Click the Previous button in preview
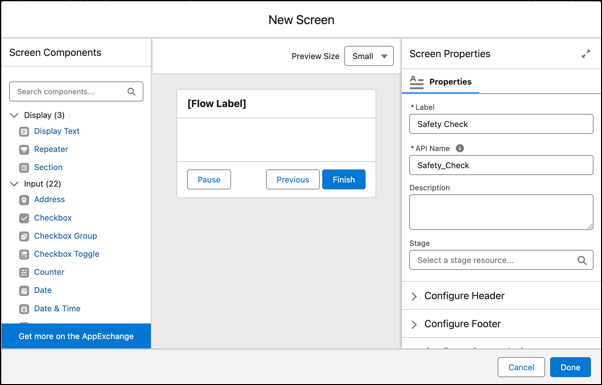602x385 pixels. pos(293,180)
